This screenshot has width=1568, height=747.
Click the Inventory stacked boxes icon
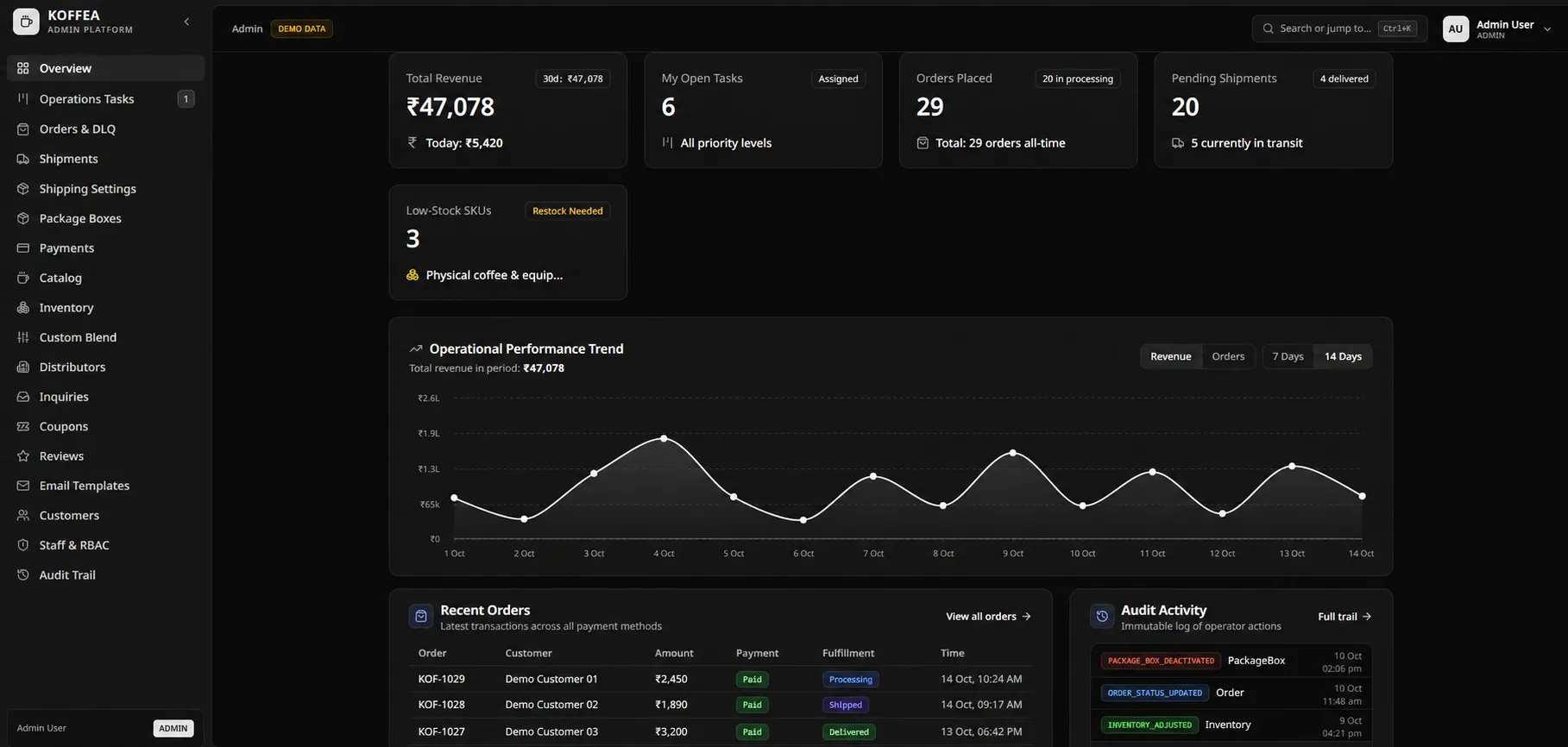(23, 307)
